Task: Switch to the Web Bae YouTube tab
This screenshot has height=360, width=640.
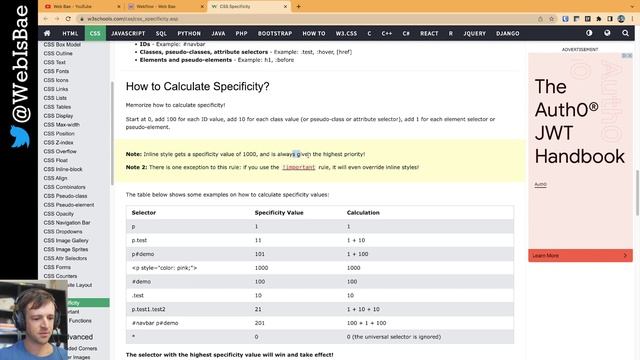Action: [82, 7]
